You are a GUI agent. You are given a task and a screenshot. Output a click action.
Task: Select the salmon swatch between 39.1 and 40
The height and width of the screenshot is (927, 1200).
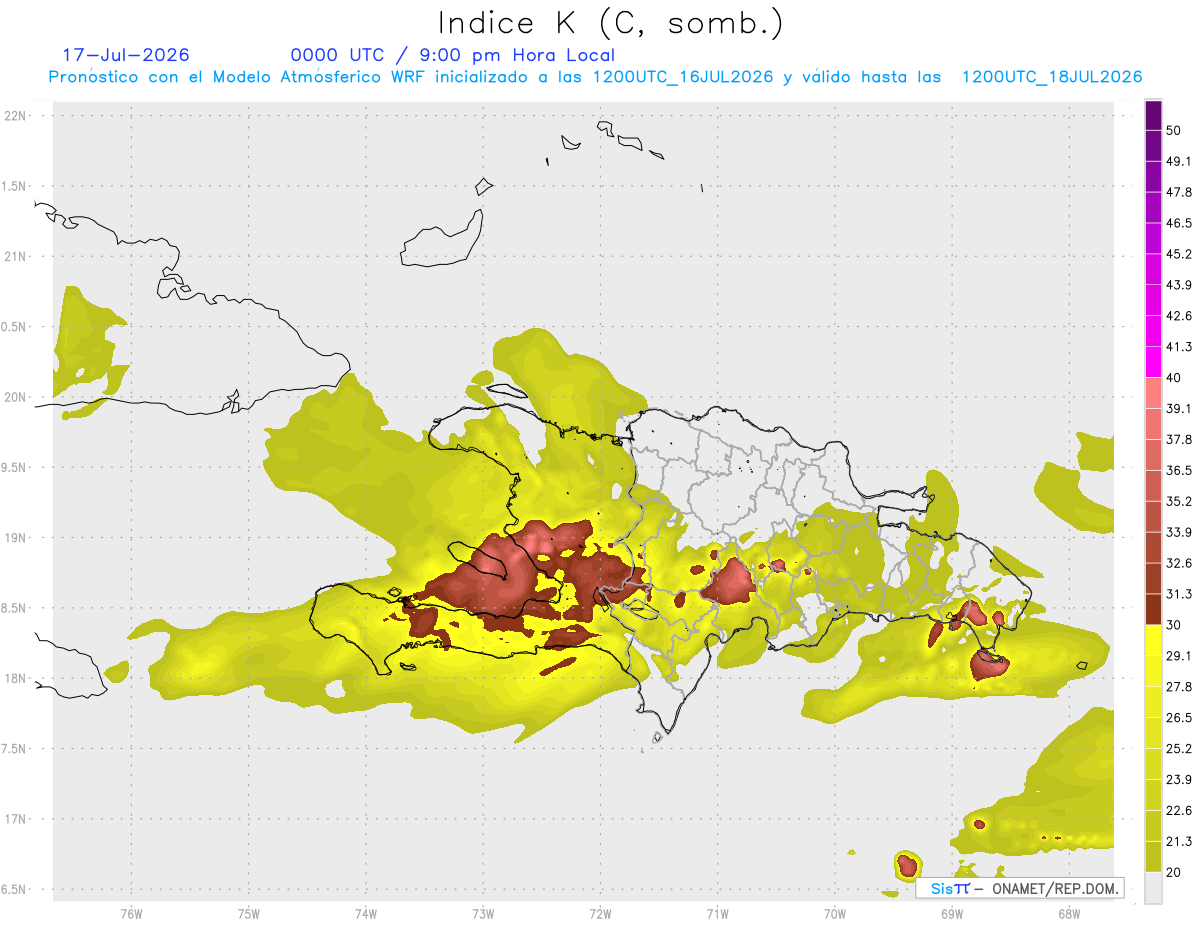point(1153,393)
